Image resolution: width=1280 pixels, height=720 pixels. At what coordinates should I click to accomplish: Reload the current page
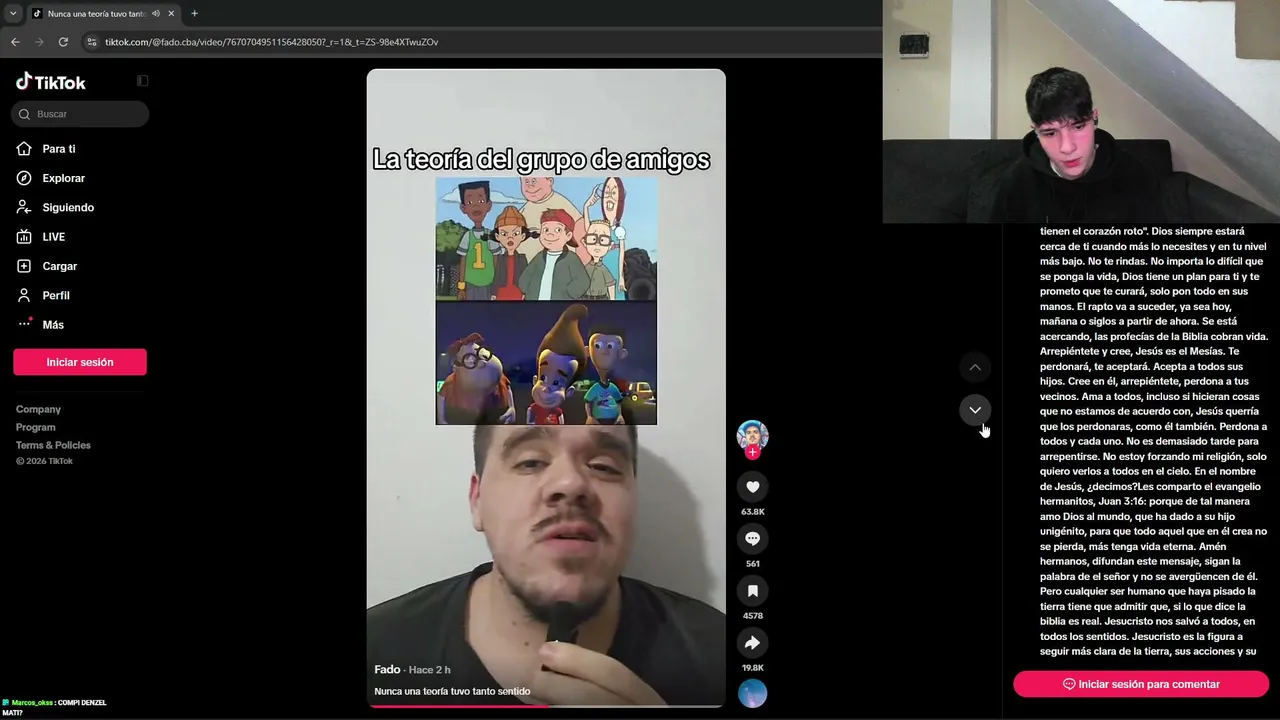(x=63, y=42)
